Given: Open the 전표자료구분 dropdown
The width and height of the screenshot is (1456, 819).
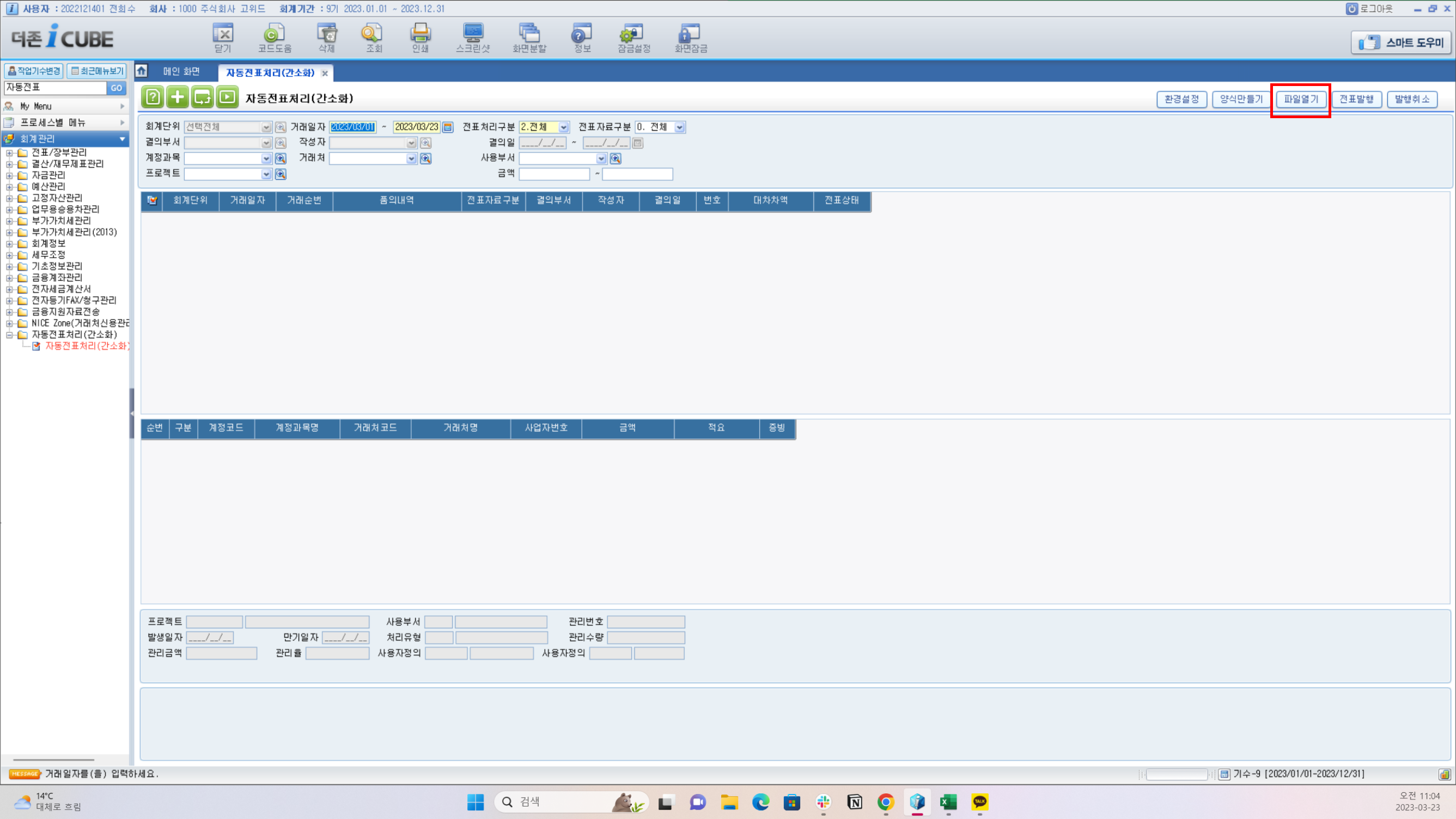Looking at the screenshot, I should pos(679,127).
